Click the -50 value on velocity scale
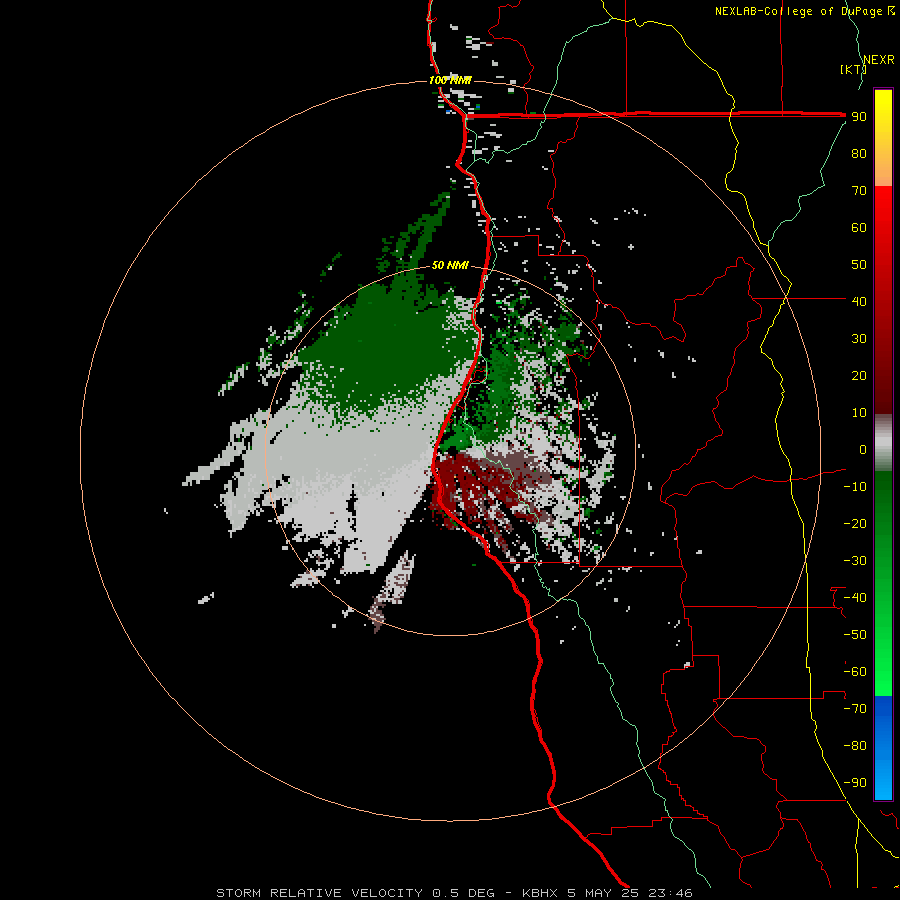This screenshot has height=900, width=900. click(855, 634)
